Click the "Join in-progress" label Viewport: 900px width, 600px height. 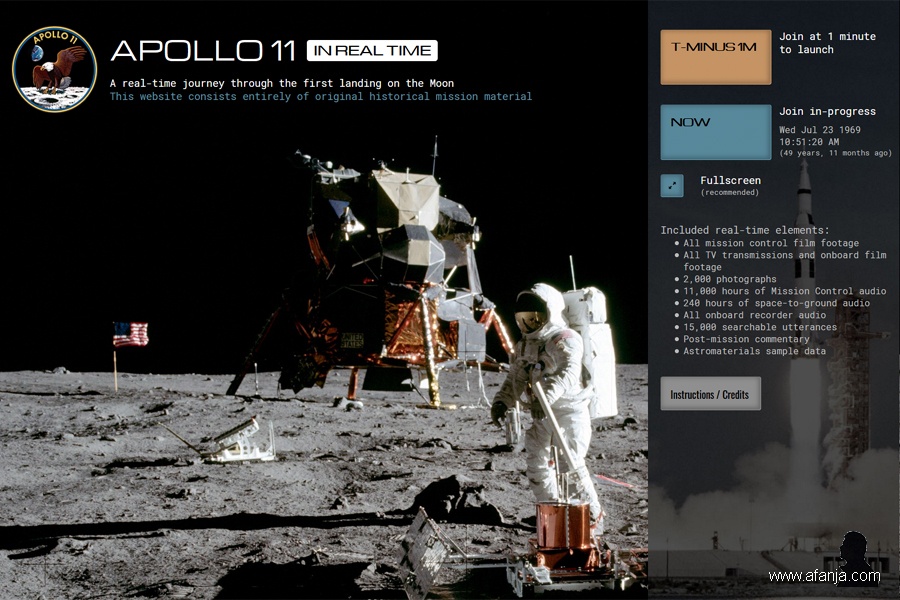point(827,112)
